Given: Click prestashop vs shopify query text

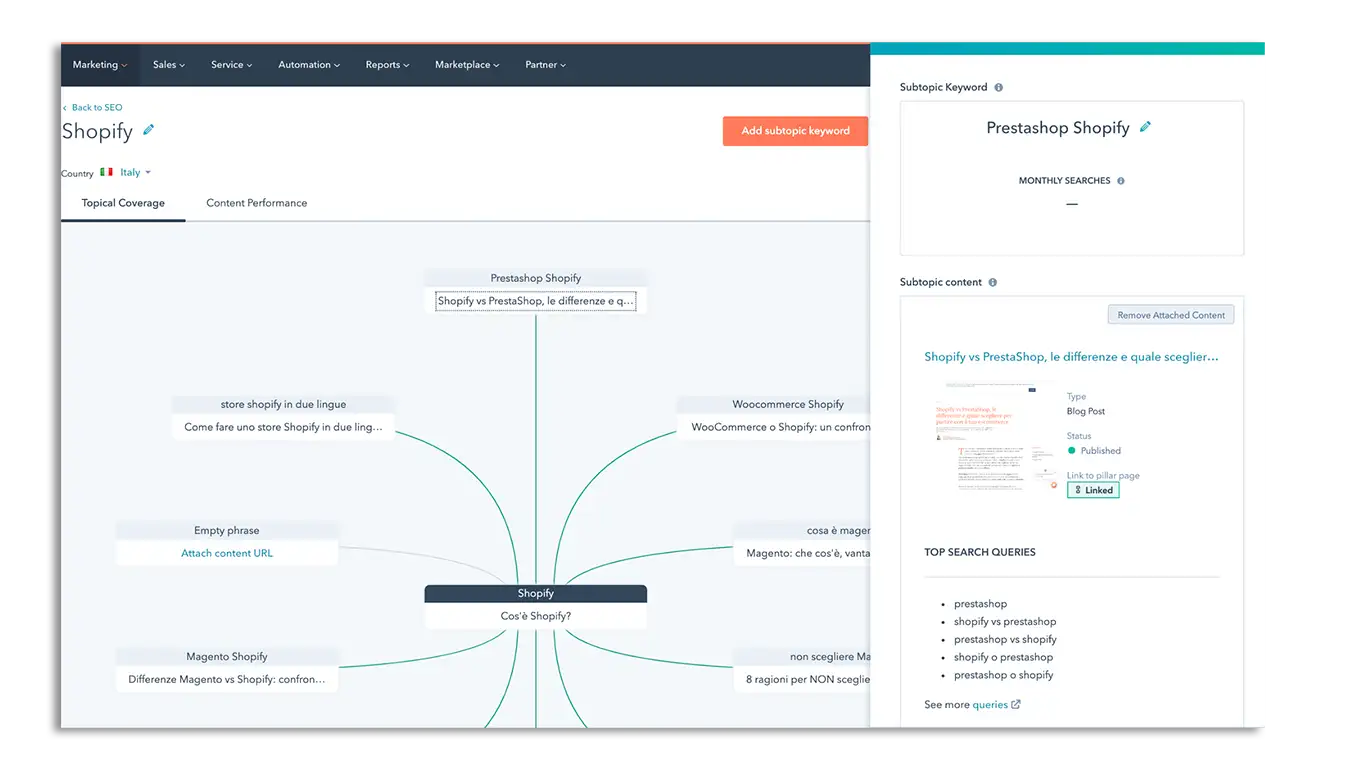Looking at the screenshot, I should pos(1005,640).
